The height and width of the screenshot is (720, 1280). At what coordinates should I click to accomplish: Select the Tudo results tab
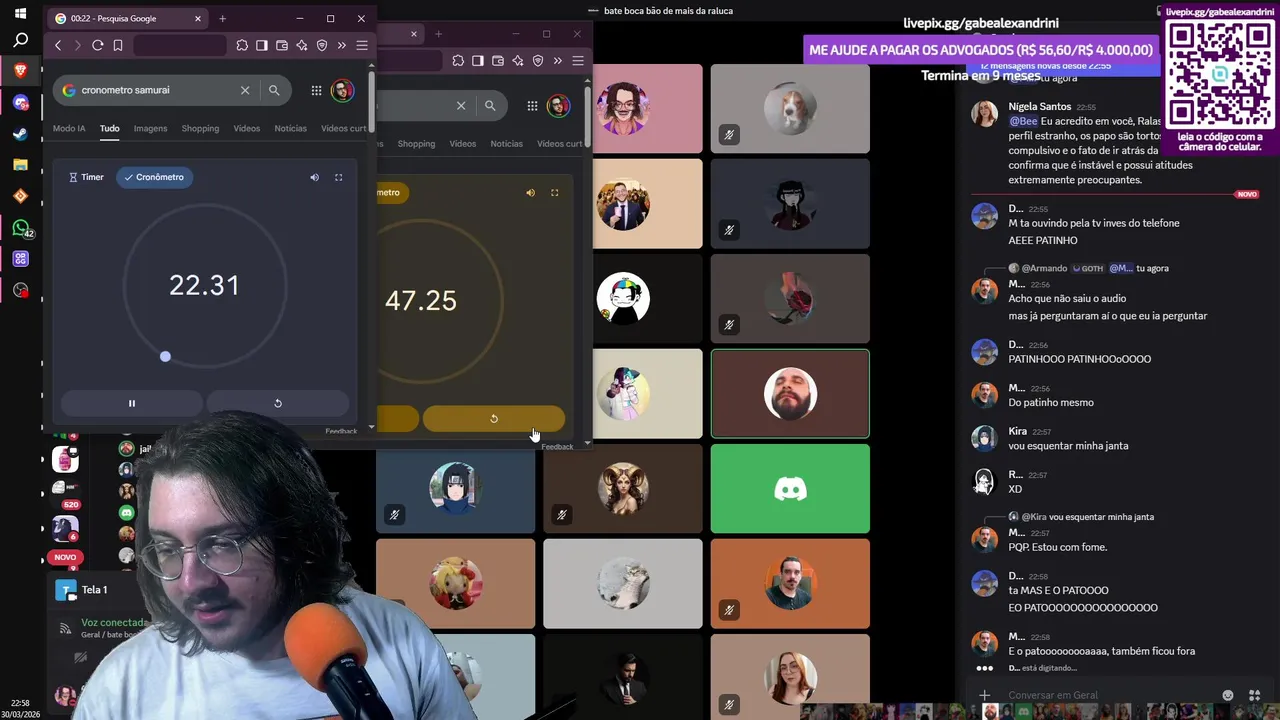point(109,128)
